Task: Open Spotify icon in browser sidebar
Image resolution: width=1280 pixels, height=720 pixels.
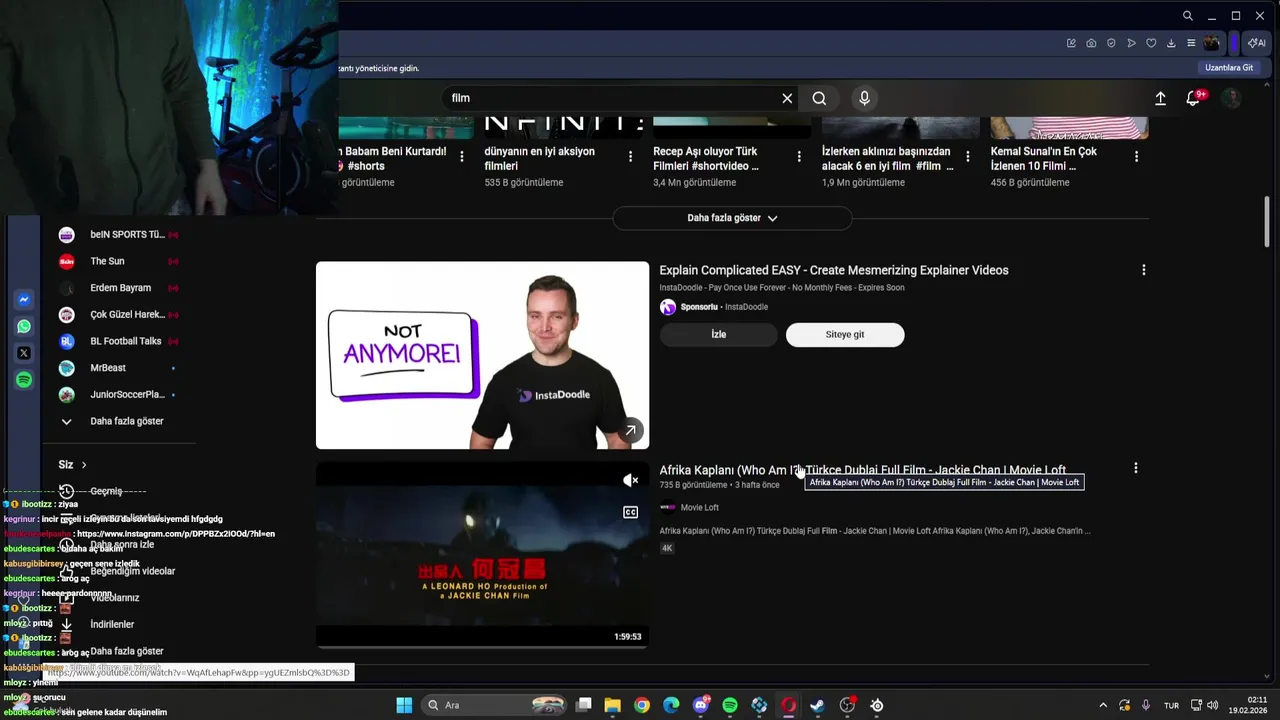Action: click(x=24, y=380)
